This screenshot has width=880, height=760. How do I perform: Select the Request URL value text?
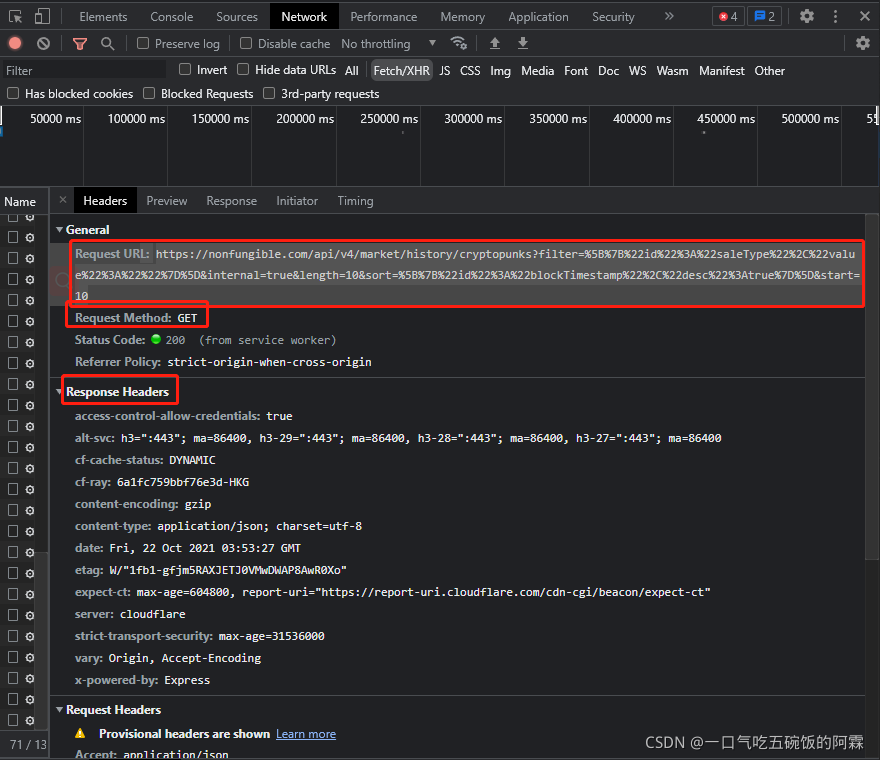point(467,274)
